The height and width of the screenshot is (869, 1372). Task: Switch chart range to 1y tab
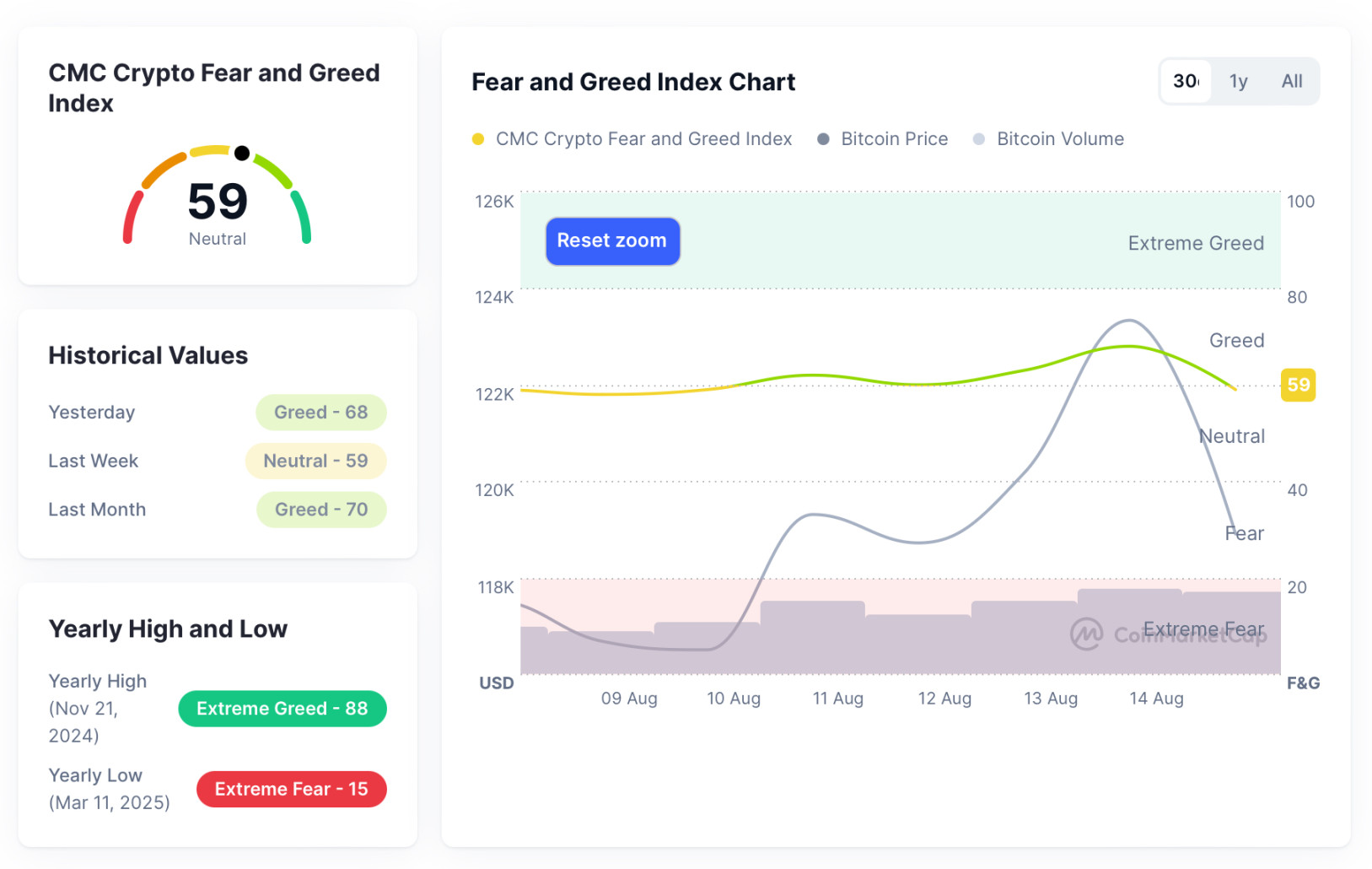tap(1238, 82)
